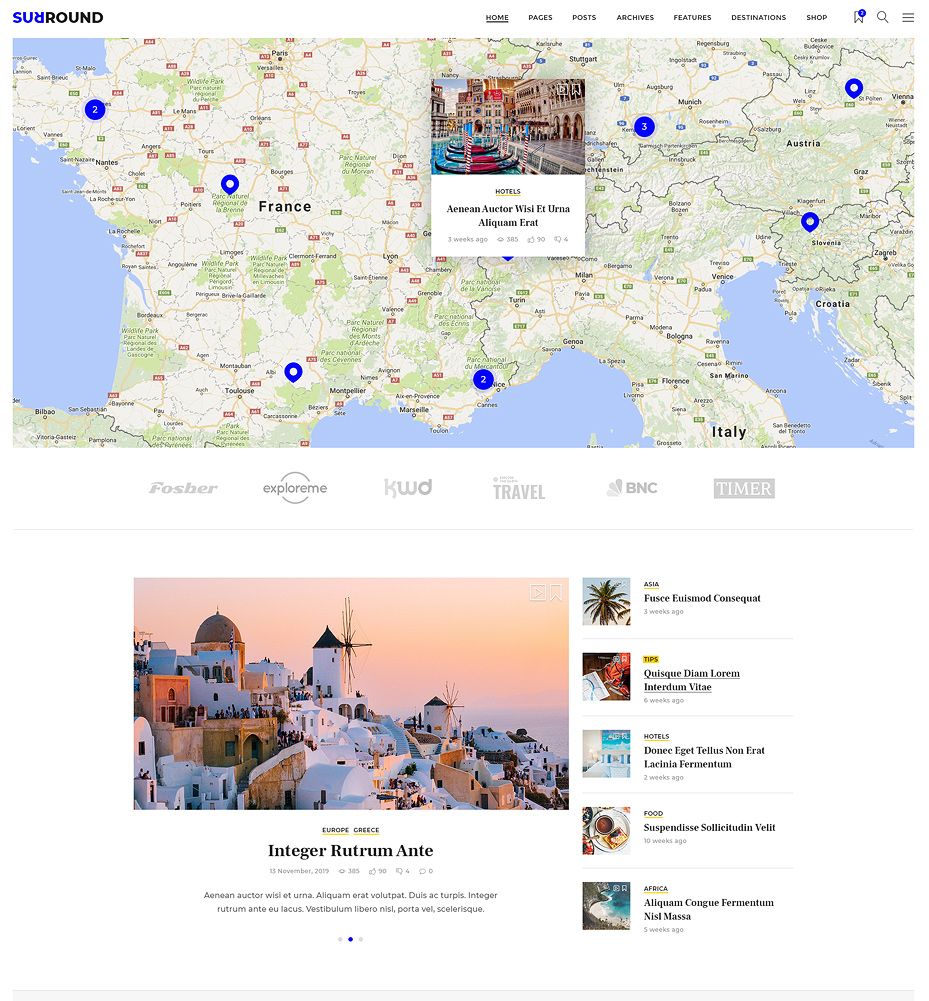Go to the Shop menu item
Viewport: 929px width, 1001px height.
pos(816,18)
